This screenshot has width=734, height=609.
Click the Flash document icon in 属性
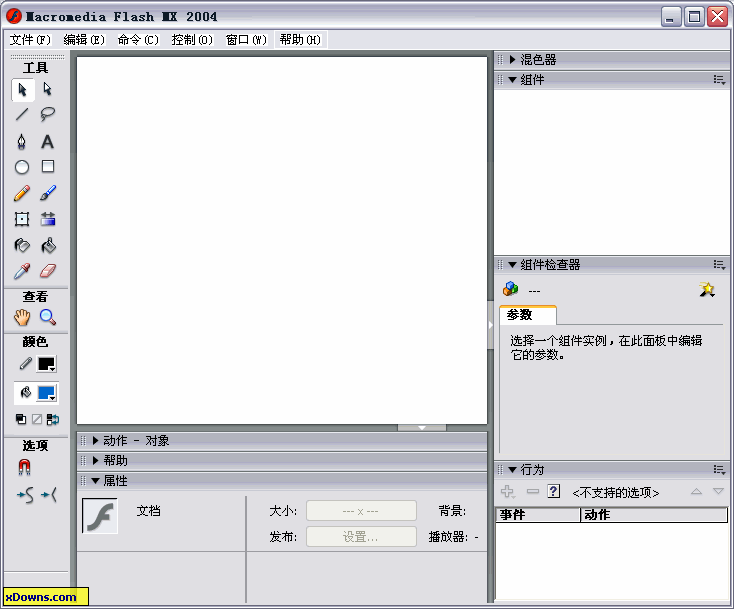(100, 515)
